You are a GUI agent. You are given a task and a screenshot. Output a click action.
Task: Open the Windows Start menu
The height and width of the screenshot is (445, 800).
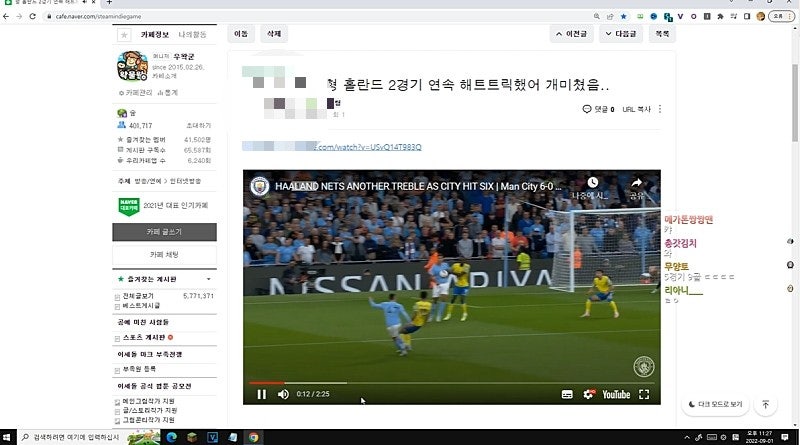tap(7, 437)
